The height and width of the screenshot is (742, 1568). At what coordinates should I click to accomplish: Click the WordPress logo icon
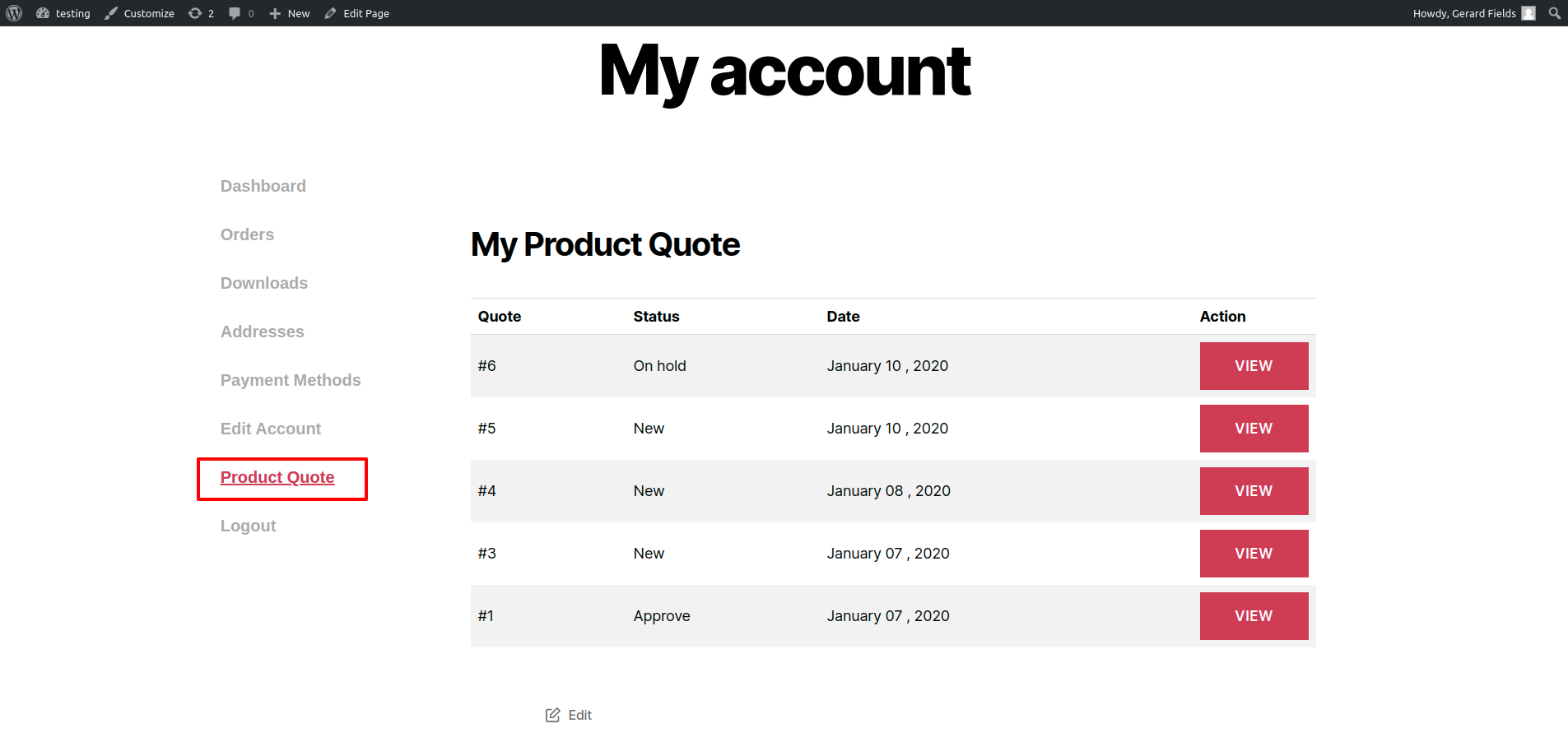pyautogui.click(x=14, y=13)
